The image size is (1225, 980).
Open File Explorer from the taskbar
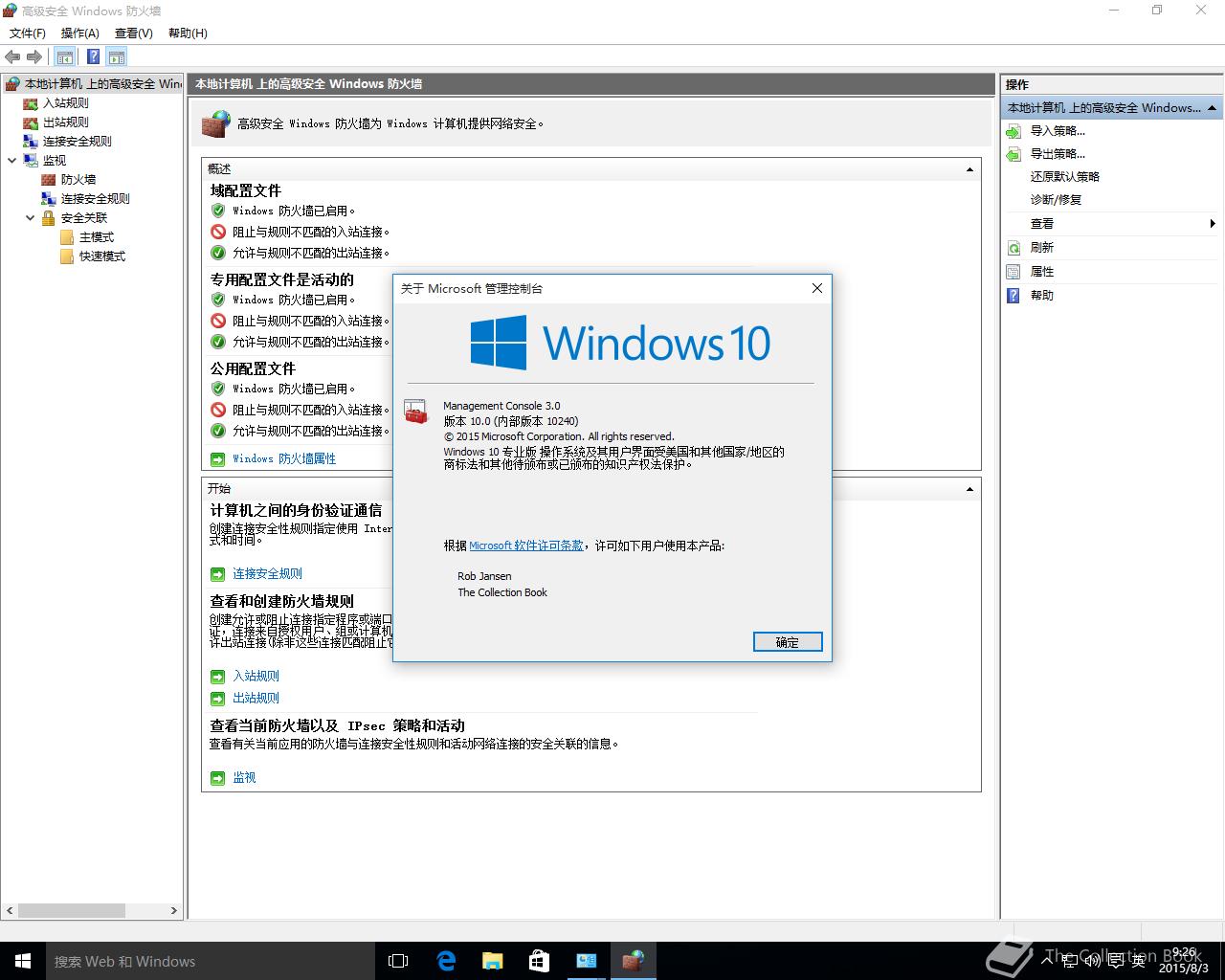(x=492, y=961)
